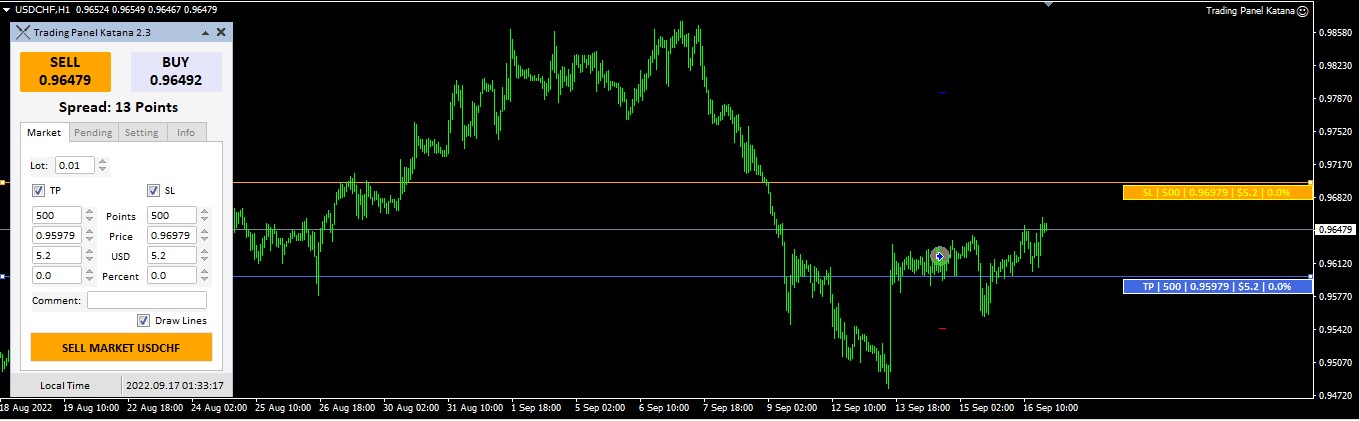This screenshot has width=1360, height=421.
Task: Click the orange SL line label on chart
Action: (x=1216, y=192)
